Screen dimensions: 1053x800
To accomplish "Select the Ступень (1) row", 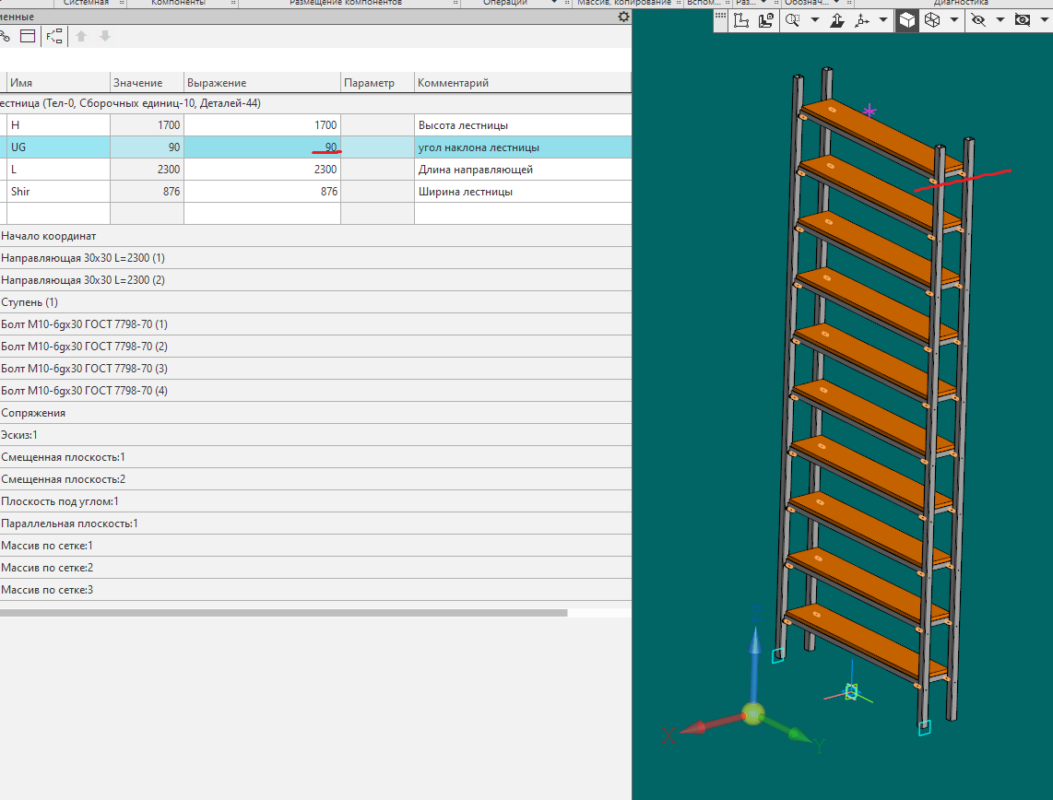I will (316, 302).
